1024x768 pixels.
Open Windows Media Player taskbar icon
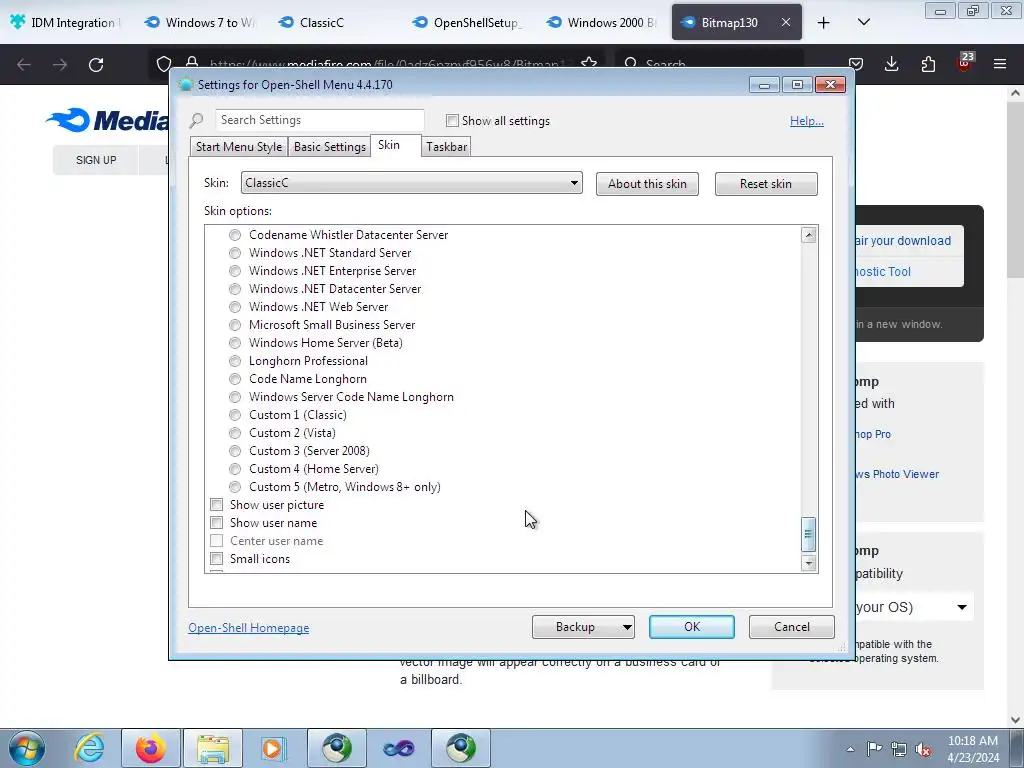273,748
